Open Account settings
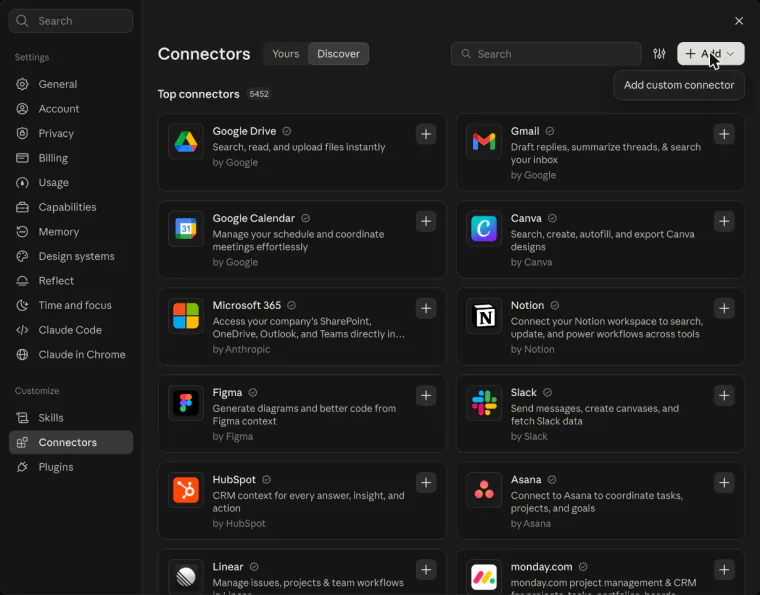The width and height of the screenshot is (760, 595). click(x=71, y=109)
